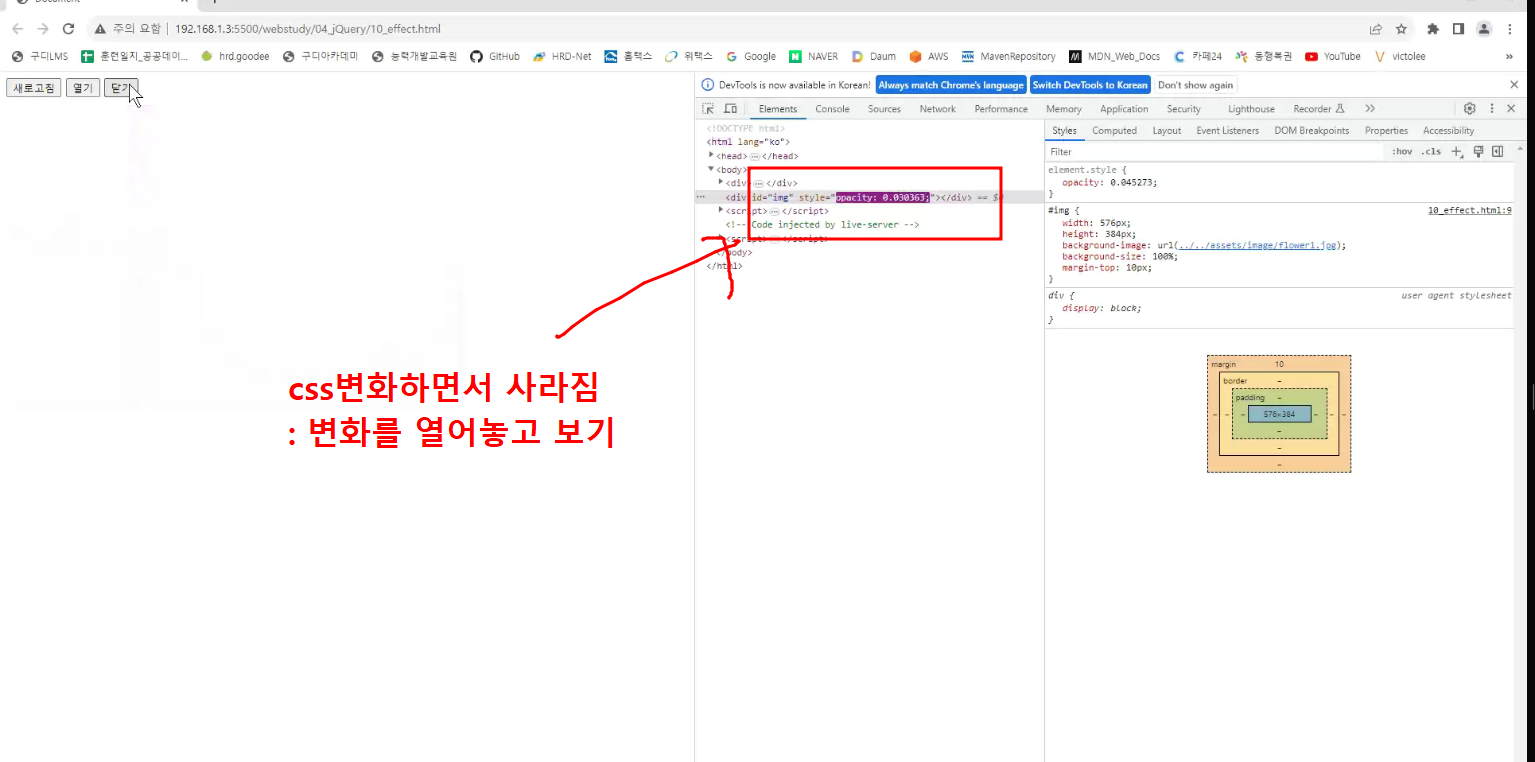1535x762 pixels.
Task: Click Always match Chrome's language button
Action: coord(951,85)
